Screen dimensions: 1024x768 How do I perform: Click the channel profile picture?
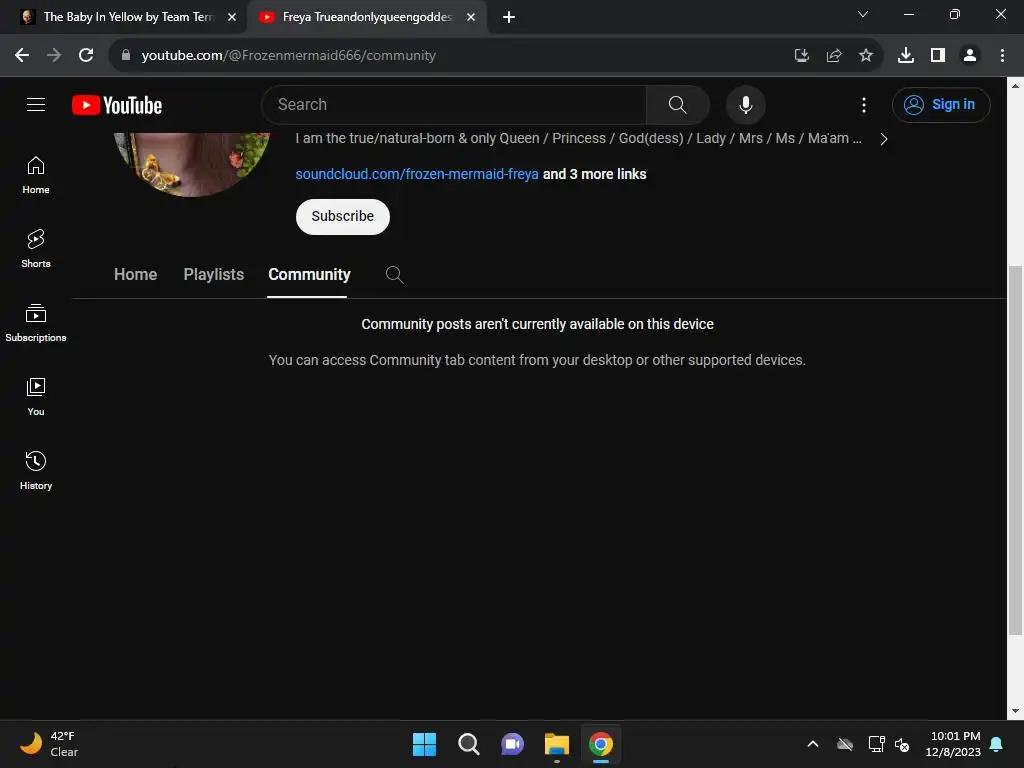pyautogui.click(x=192, y=163)
